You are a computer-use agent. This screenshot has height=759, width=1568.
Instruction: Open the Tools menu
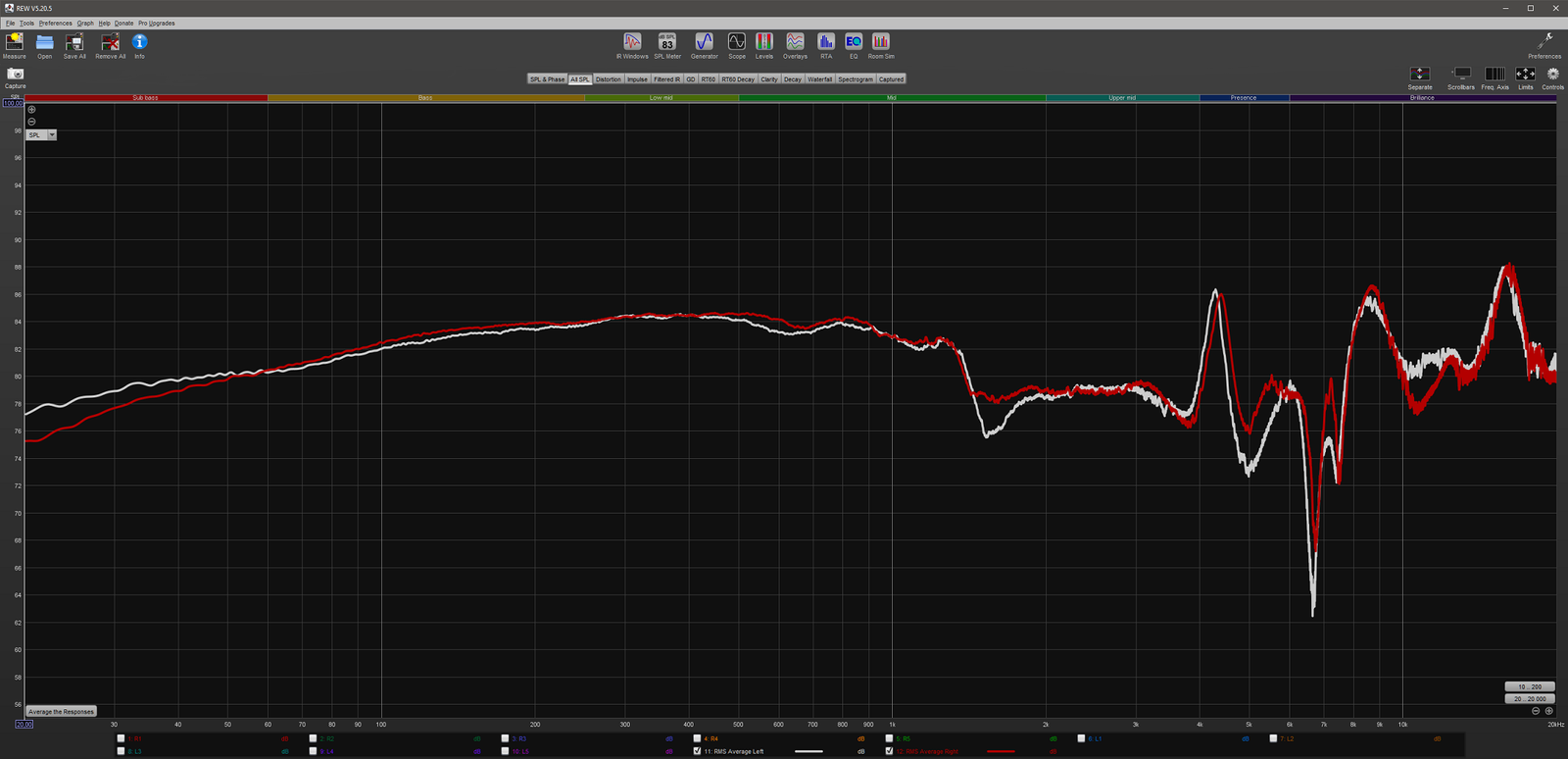(x=26, y=23)
